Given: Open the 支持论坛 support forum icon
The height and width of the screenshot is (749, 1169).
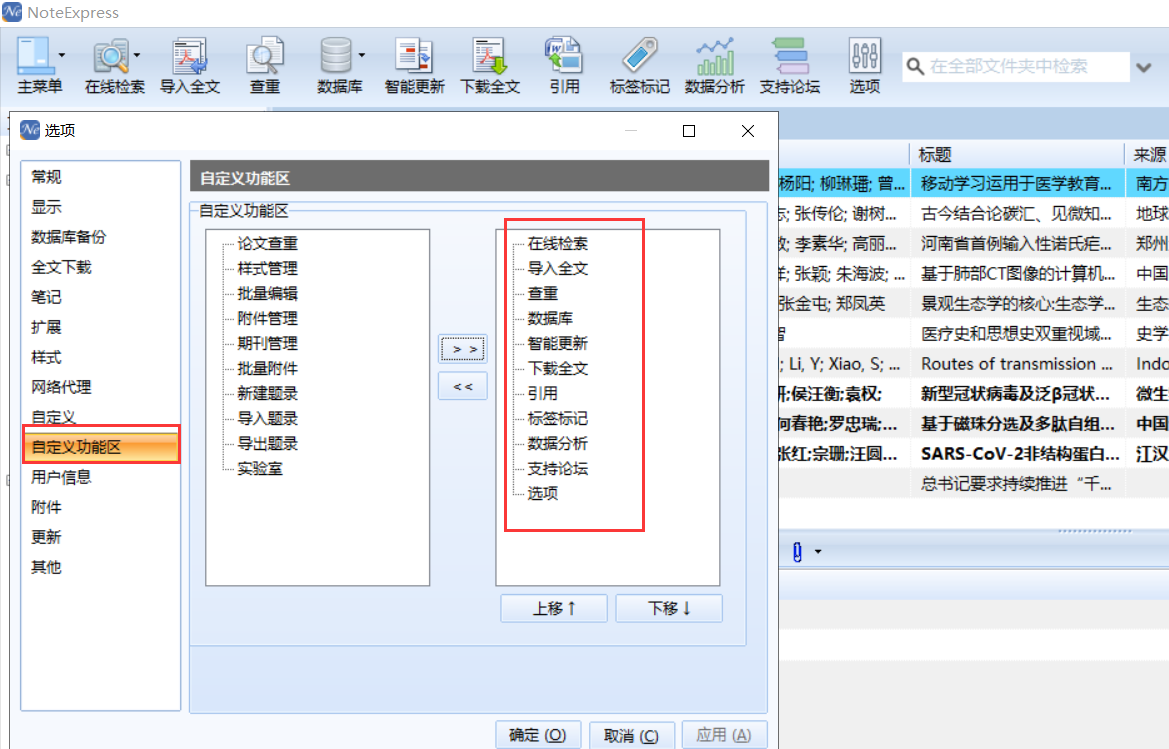Looking at the screenshot, I should pyautogui.click(x=790, y=57).
